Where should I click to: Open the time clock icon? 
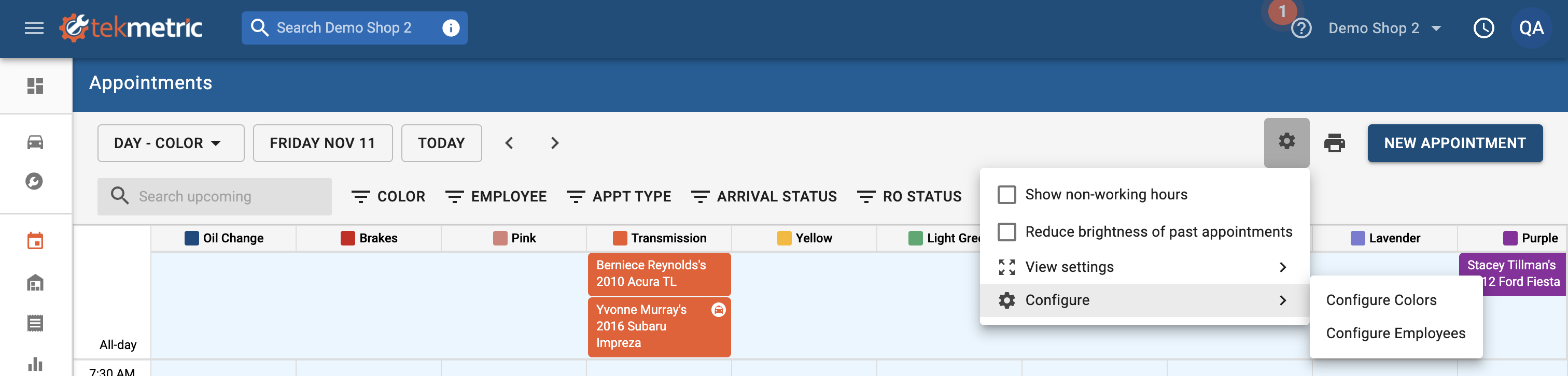pyautogui.click(x=1483, y=28)
